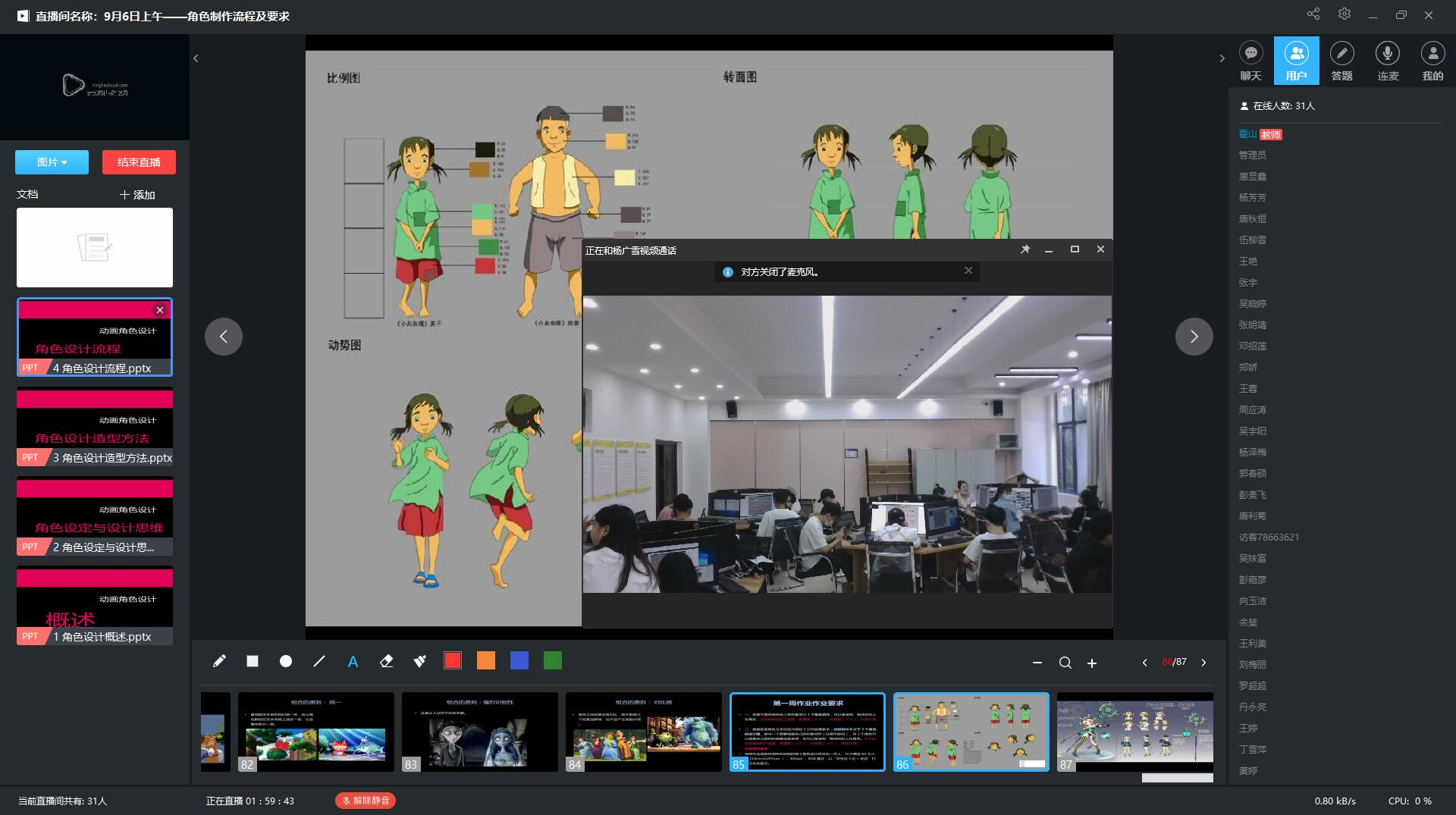Open slide thumbnail 87
The height and width of the screenshot is (815, 1456).
coord(1135,732)
